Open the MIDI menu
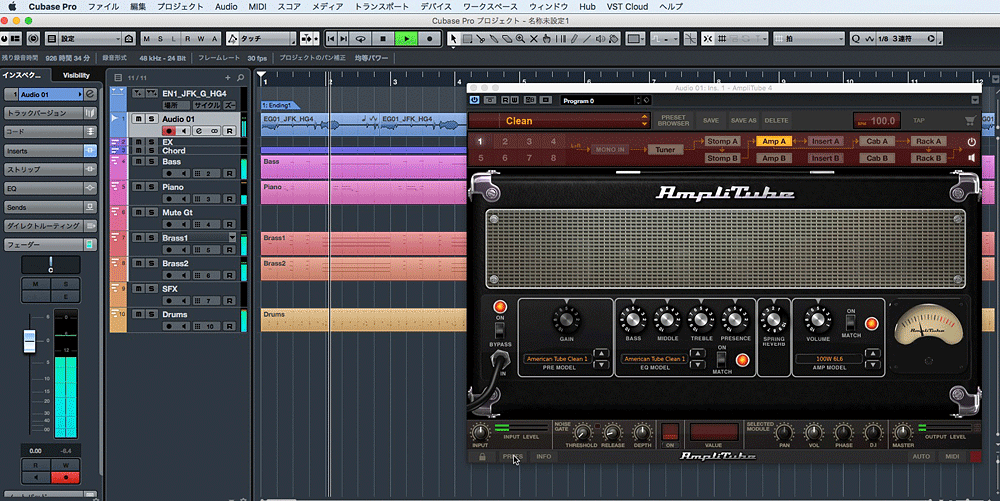Viewport: 1000px width, 501px height. (x=257, y=6)
